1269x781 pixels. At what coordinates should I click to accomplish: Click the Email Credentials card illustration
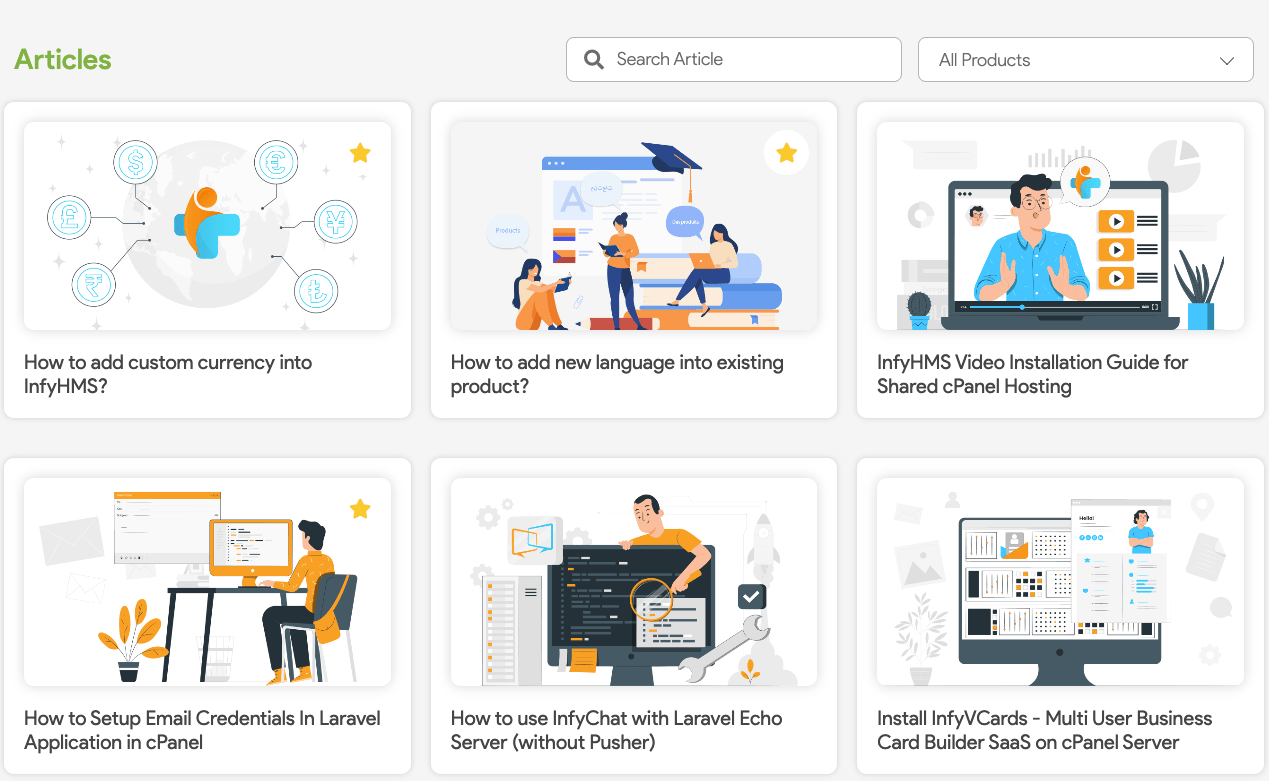click(x=207, y=582)
